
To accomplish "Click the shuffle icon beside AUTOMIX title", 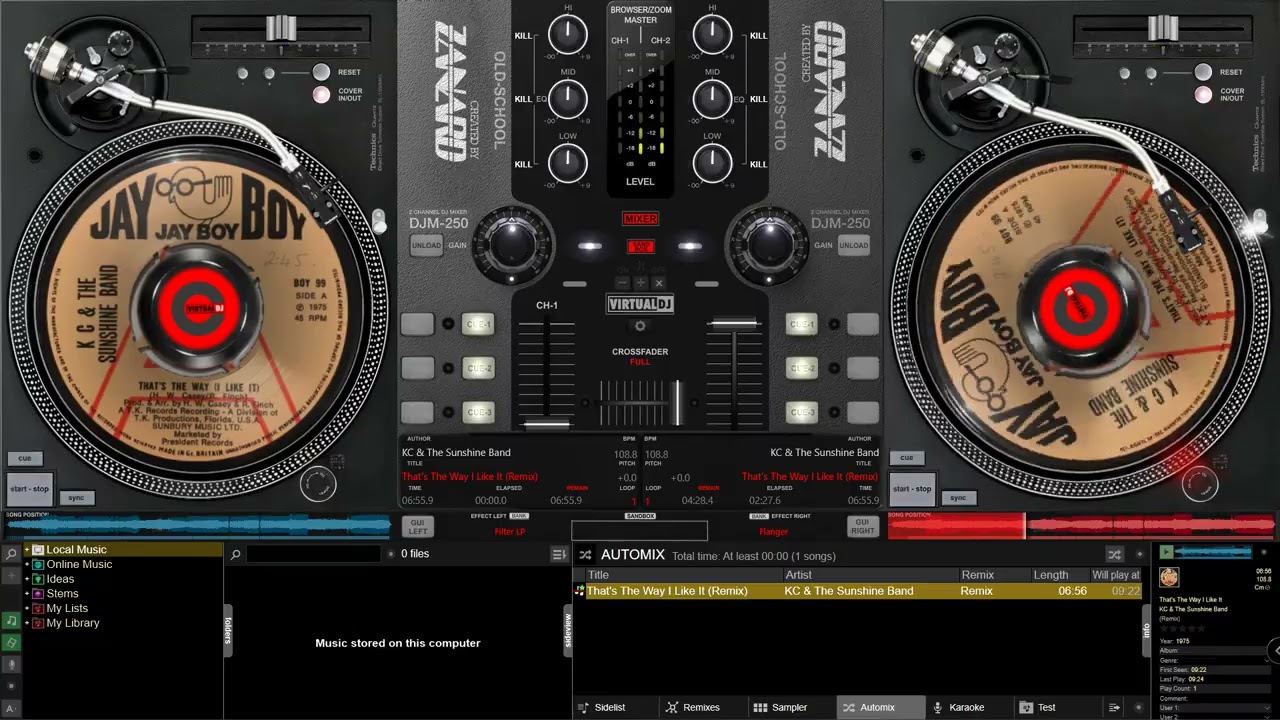I will click(x=586, y=554).
